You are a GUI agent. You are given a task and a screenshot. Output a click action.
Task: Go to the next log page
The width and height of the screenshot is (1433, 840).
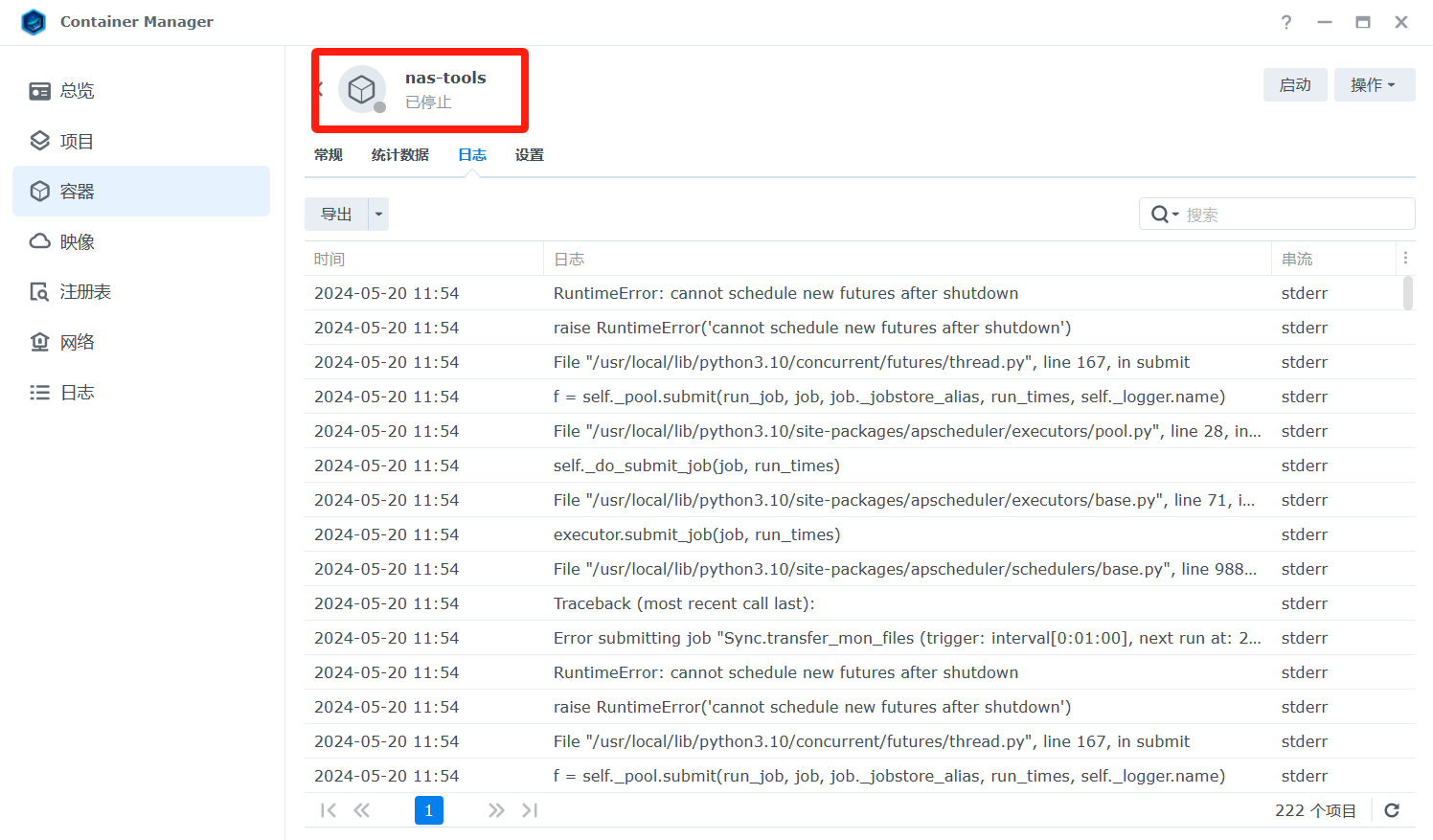click(x=496, y=810)
